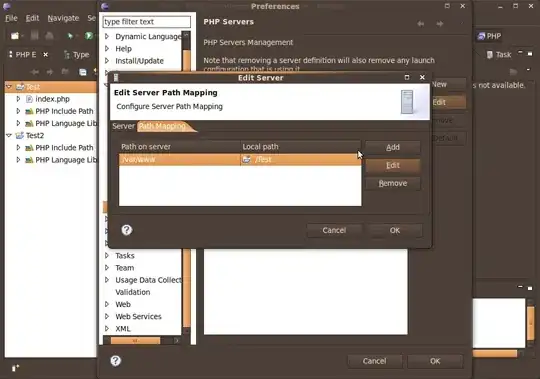Click Forward arrow in PHP Explorer toolbar
Viewport: 540px width, 379px height.
(50, 72)
